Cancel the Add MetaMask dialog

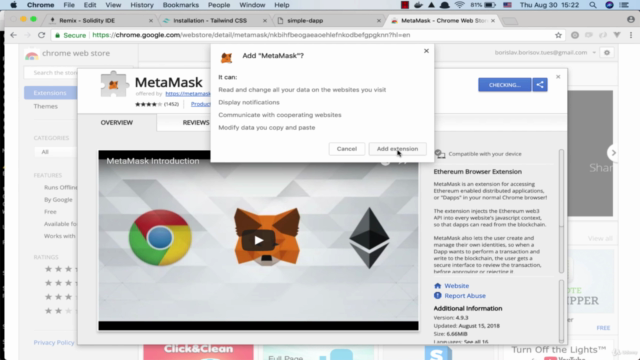tap(347, 149)
